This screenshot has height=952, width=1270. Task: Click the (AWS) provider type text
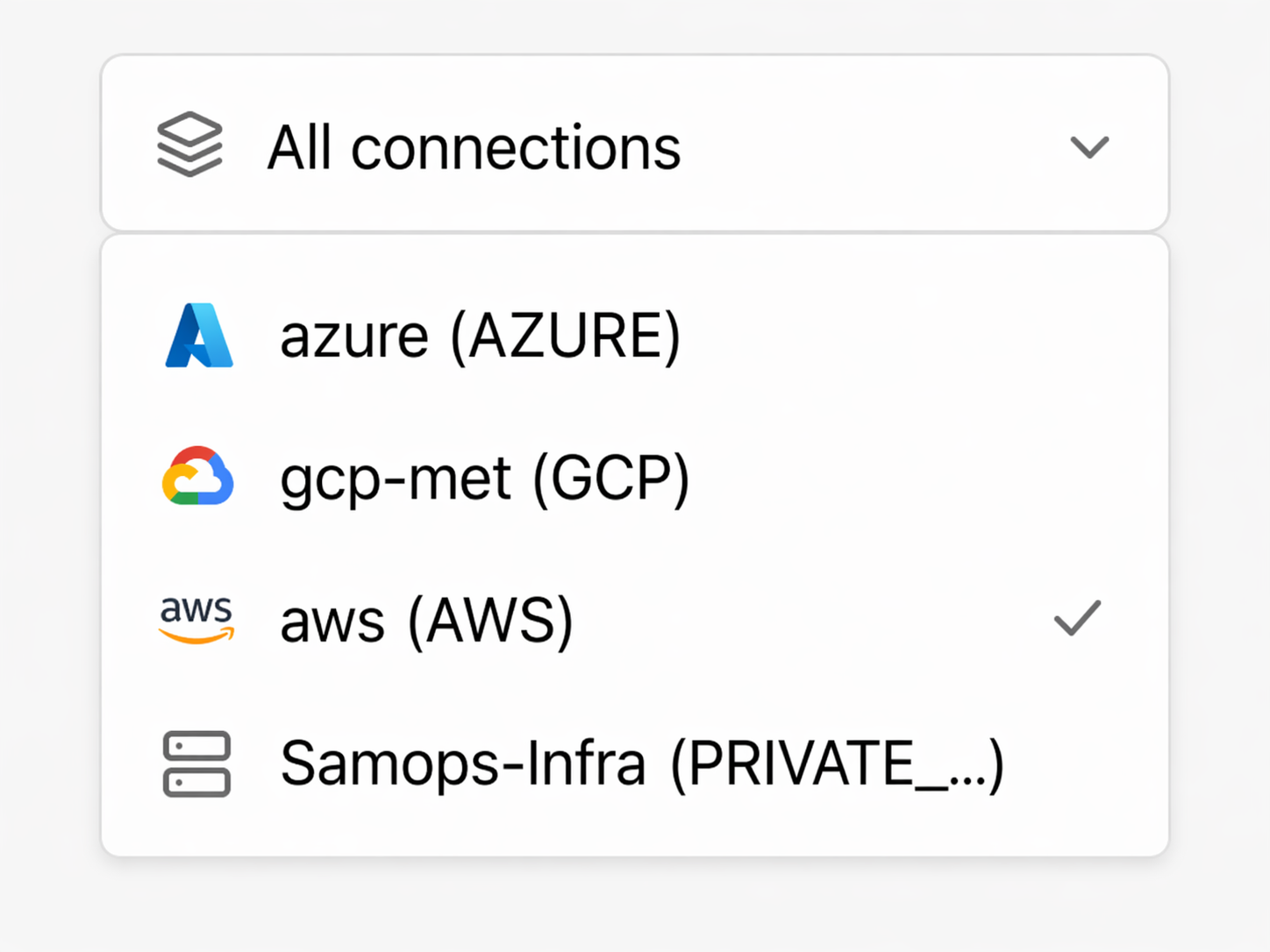click(490, 622)
